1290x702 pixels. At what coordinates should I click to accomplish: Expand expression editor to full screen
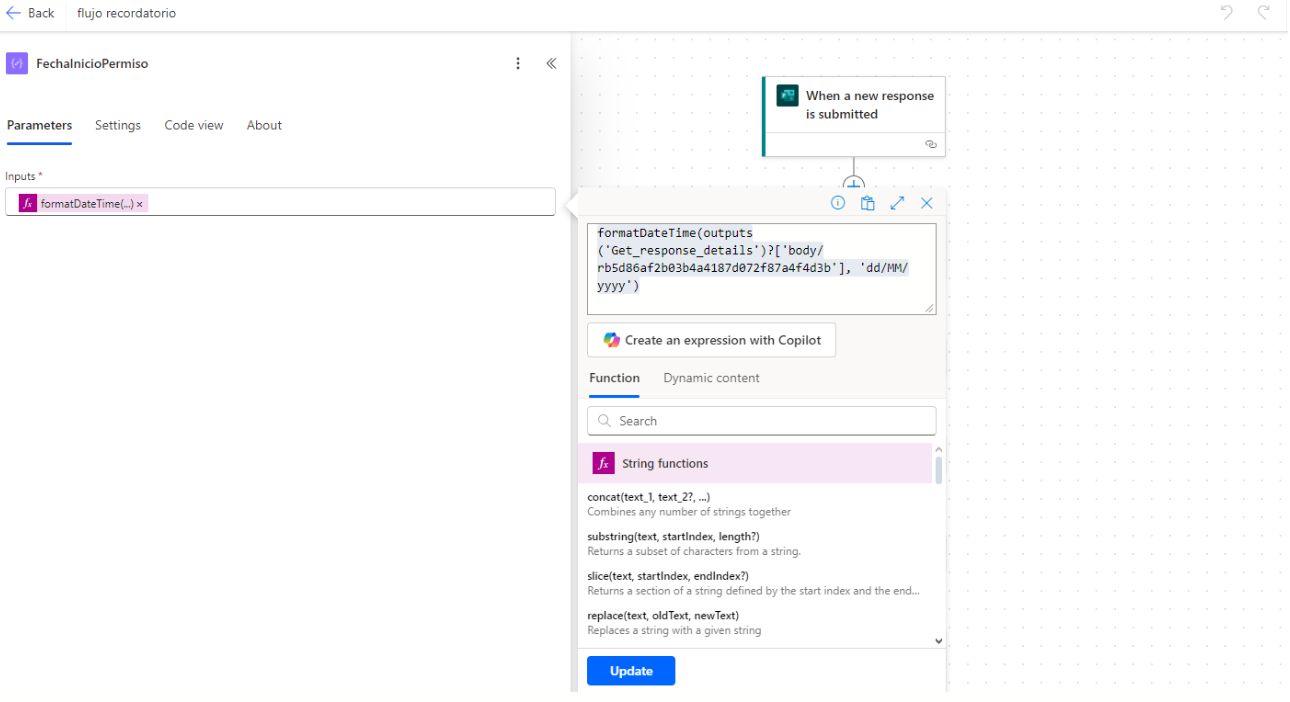pos(897,203)
